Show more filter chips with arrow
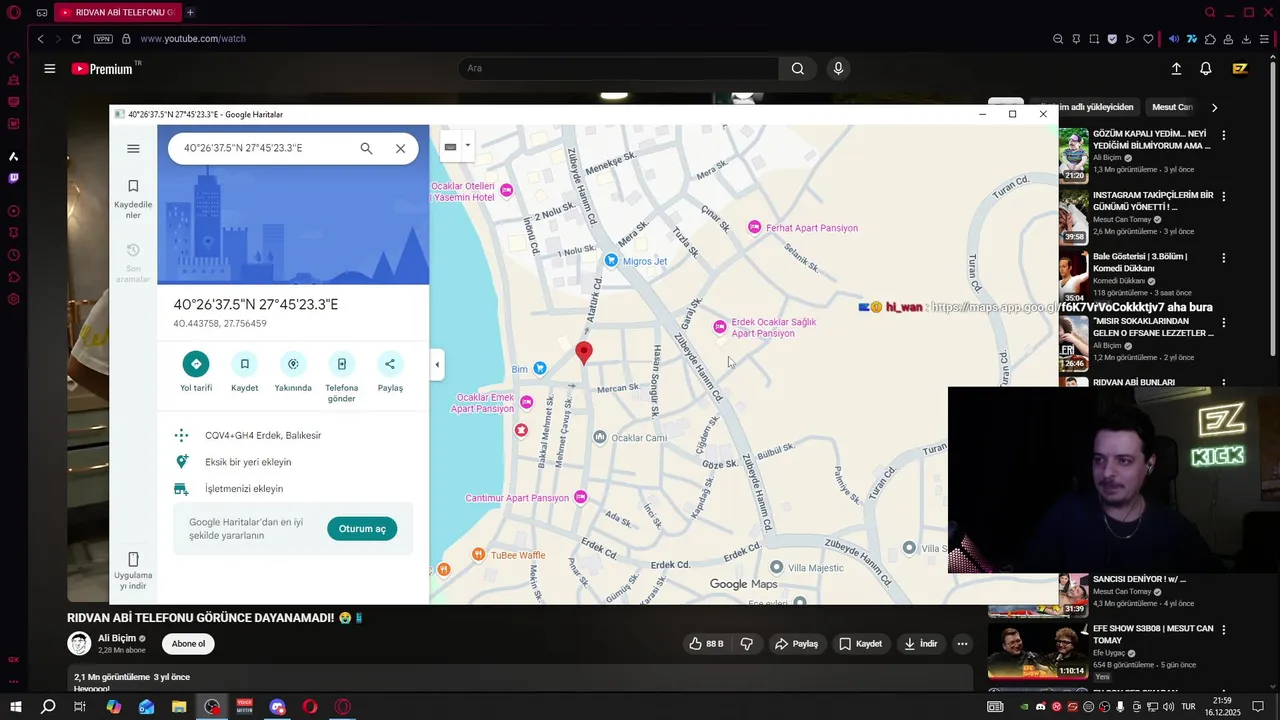Screen dimensions: 1280x720 click(x=1214, y=107)
